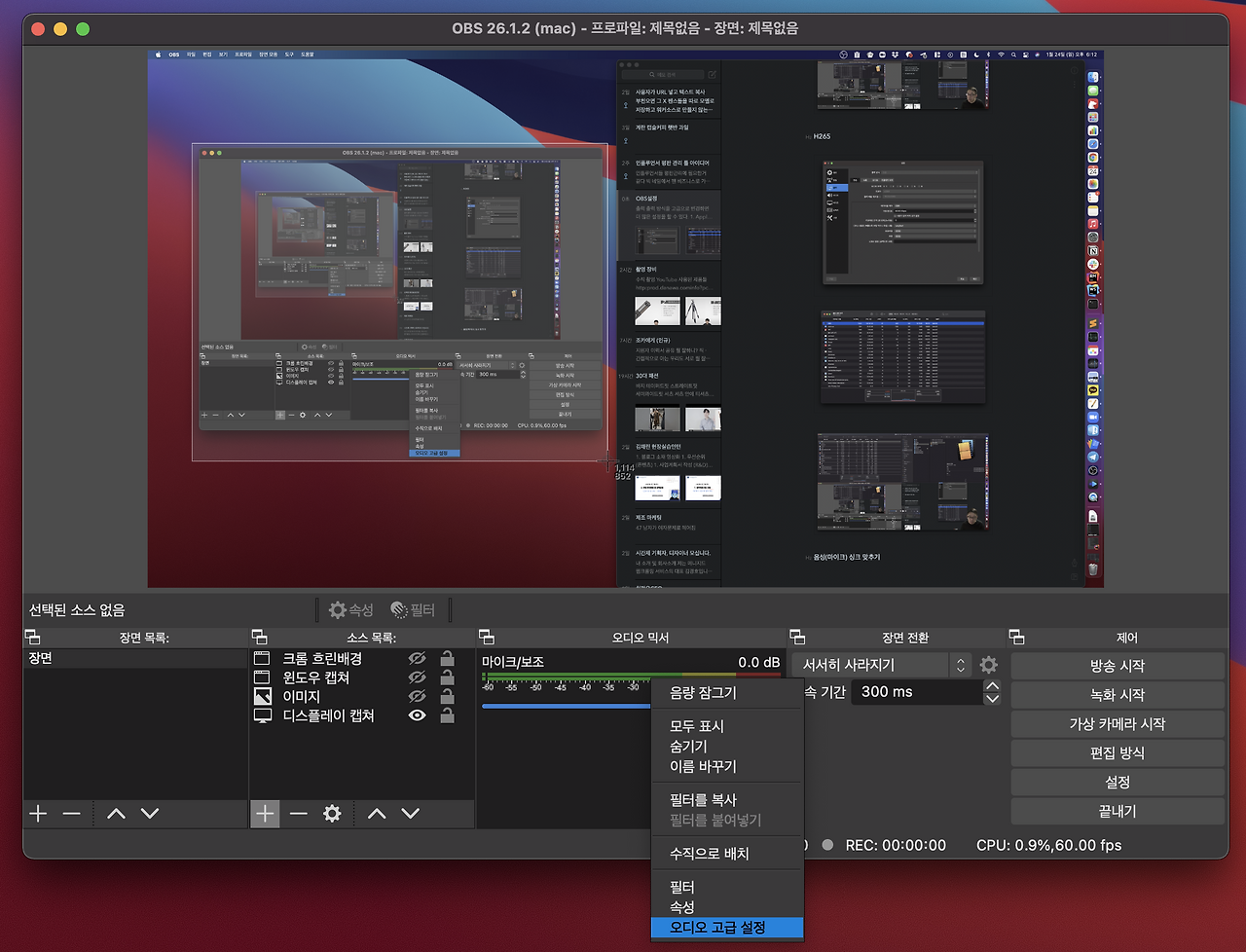Click the 300 ms duration field
This screenshot has height=952, width=1246.
click(916, 692)
